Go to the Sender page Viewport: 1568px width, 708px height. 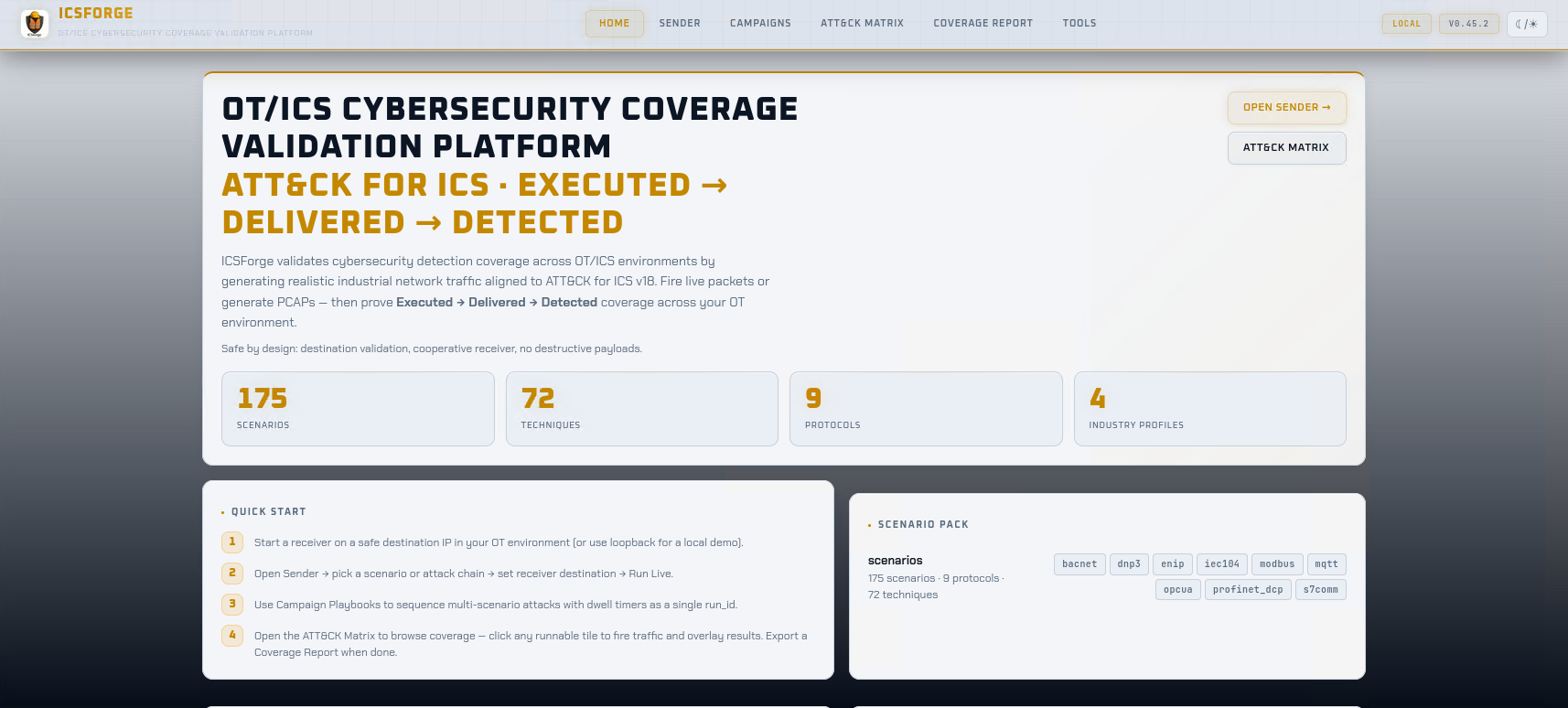click(x=680, y=24)
